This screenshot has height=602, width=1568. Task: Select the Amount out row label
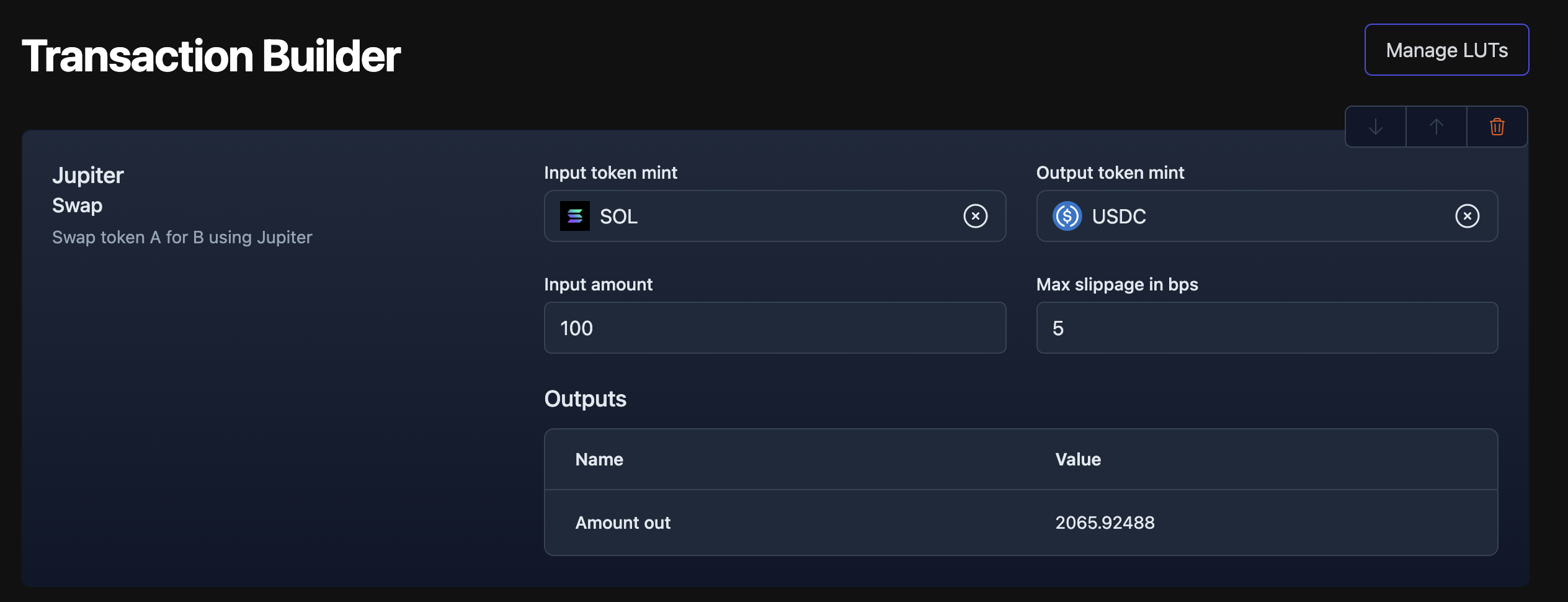623,523
